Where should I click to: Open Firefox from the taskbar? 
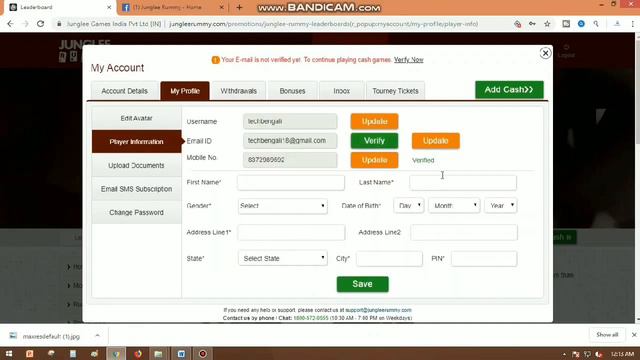tap(138, 354)
